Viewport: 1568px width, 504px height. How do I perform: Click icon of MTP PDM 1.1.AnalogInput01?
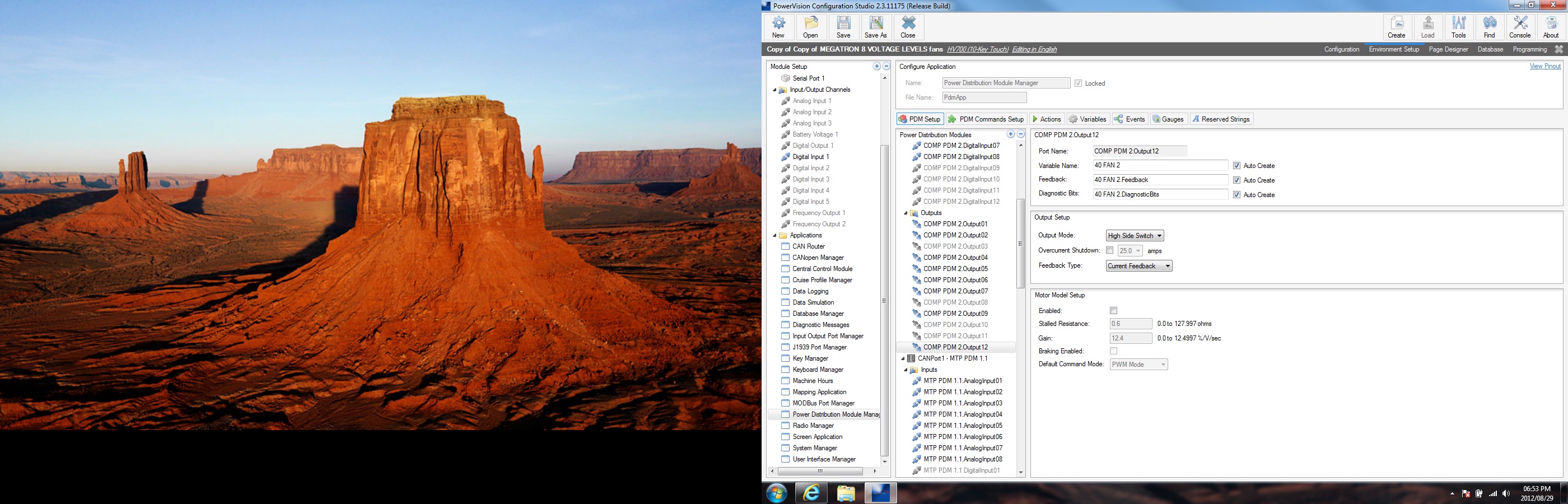[x=917, y=381]
